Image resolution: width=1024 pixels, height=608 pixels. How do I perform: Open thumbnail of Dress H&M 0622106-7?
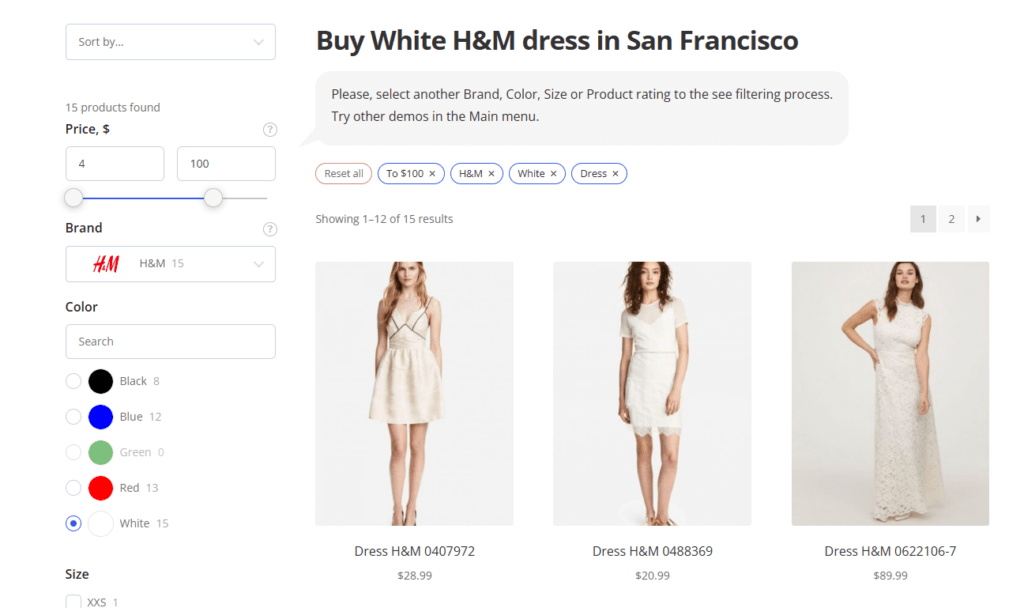[x=890, y=392]
